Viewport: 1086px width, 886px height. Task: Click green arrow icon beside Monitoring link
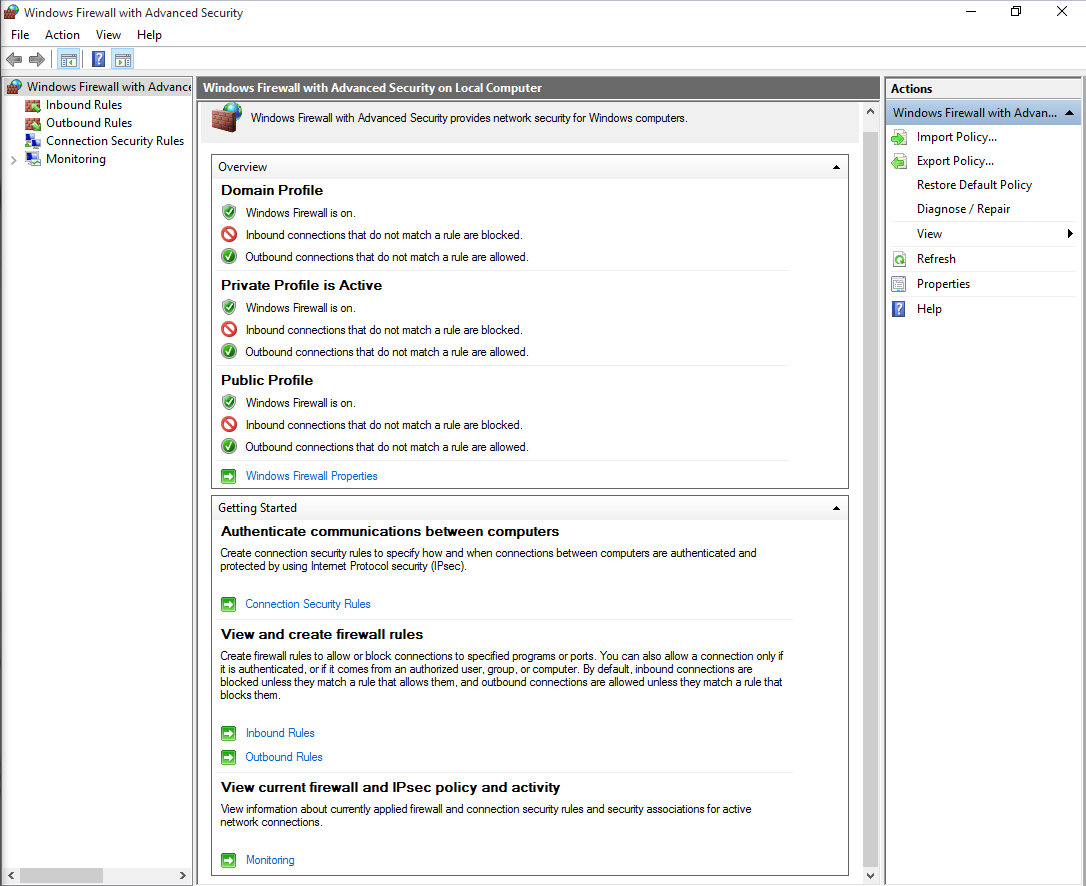[229, 860]
